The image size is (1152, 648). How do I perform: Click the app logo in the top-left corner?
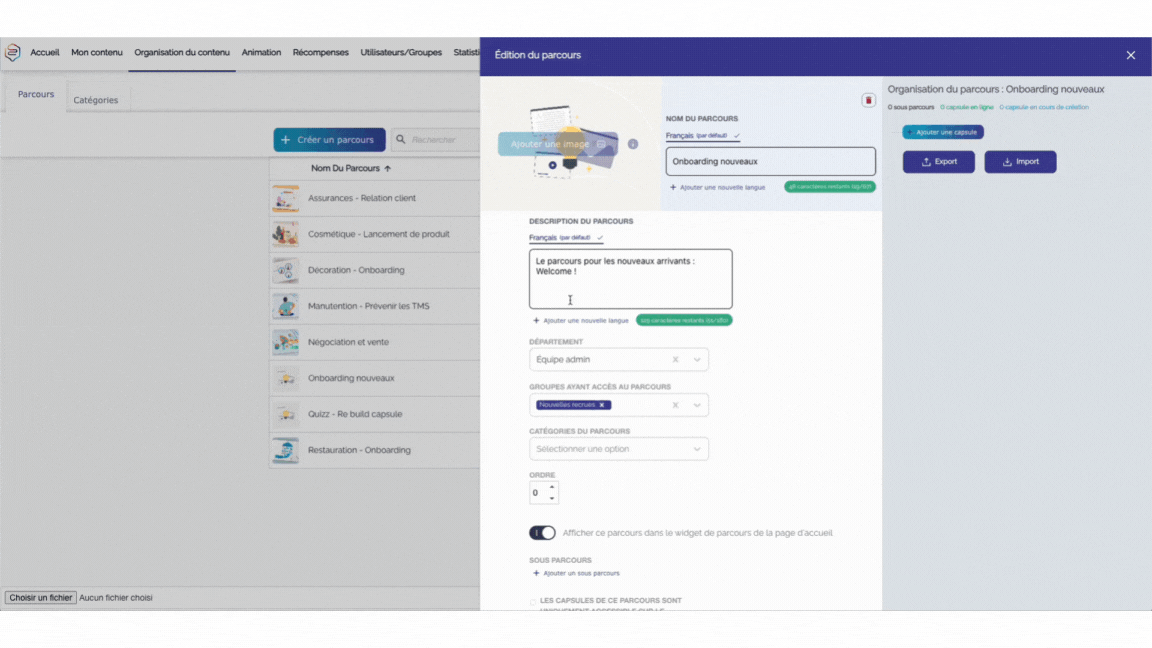coord(13,53)
